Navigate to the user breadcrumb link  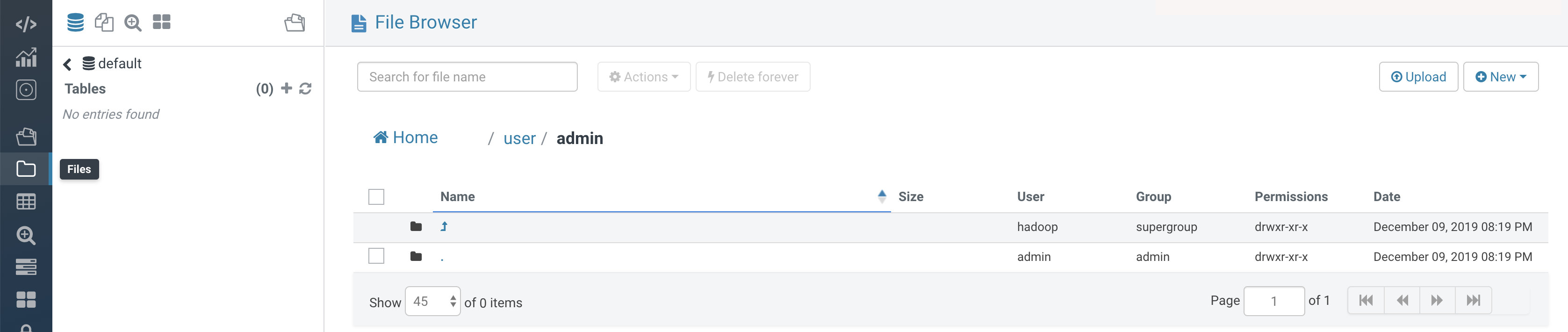pos(519,138)
